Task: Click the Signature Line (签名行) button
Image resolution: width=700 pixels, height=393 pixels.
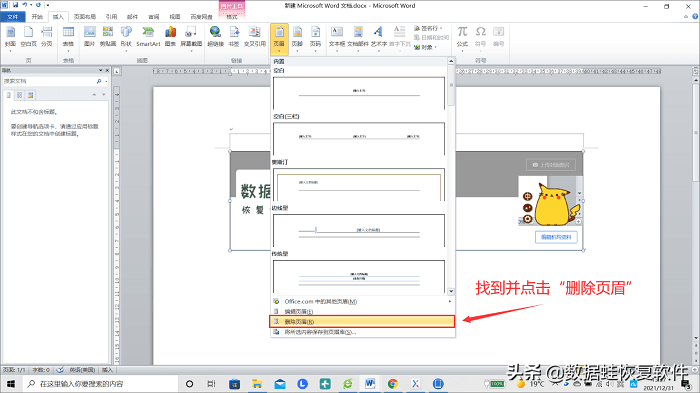Action: [x=428, y=28]
